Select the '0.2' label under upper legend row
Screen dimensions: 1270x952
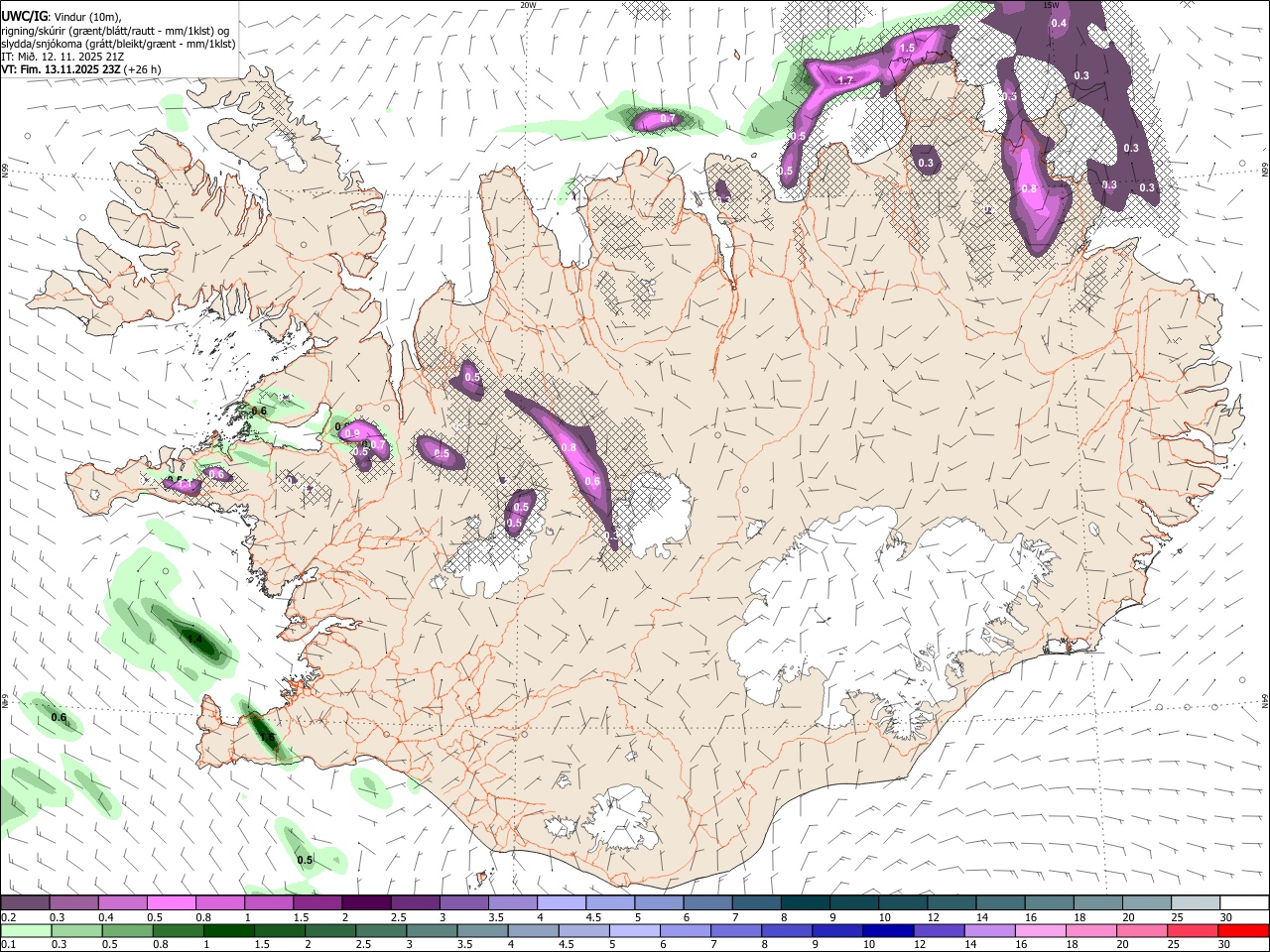(x=7, y=917)
